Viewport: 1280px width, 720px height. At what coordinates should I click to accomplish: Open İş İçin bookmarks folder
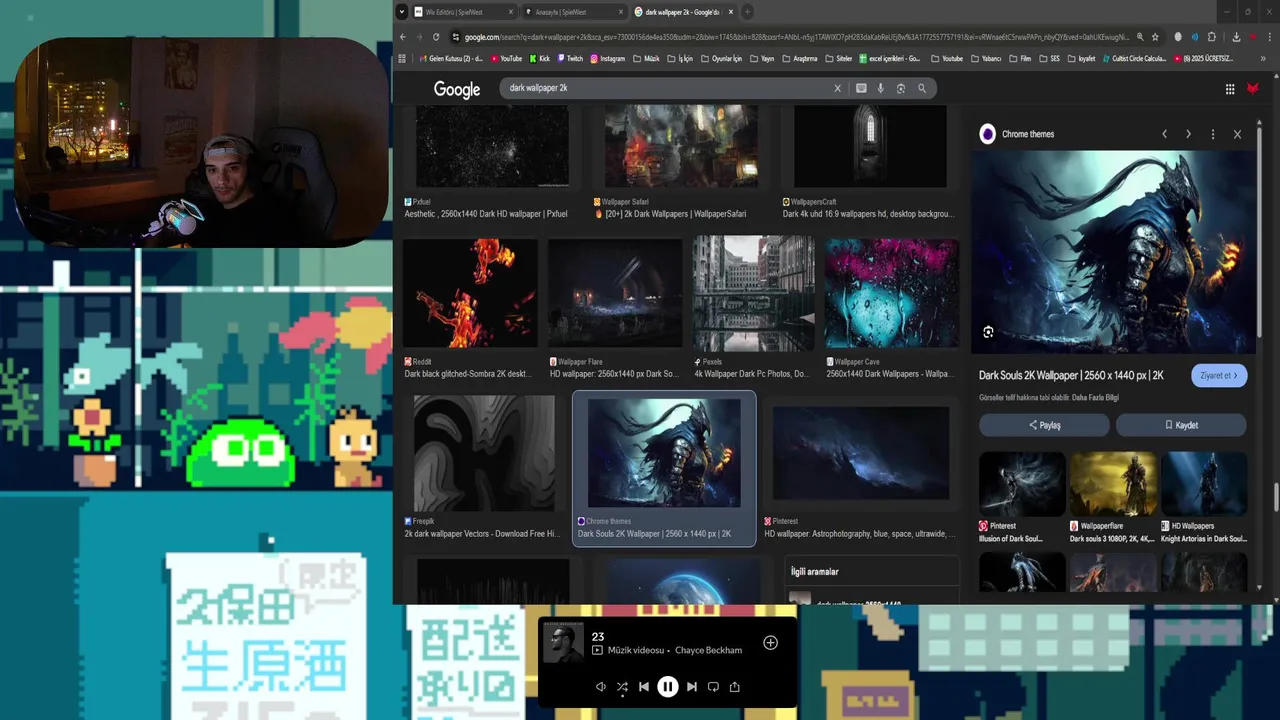[679, 59]
